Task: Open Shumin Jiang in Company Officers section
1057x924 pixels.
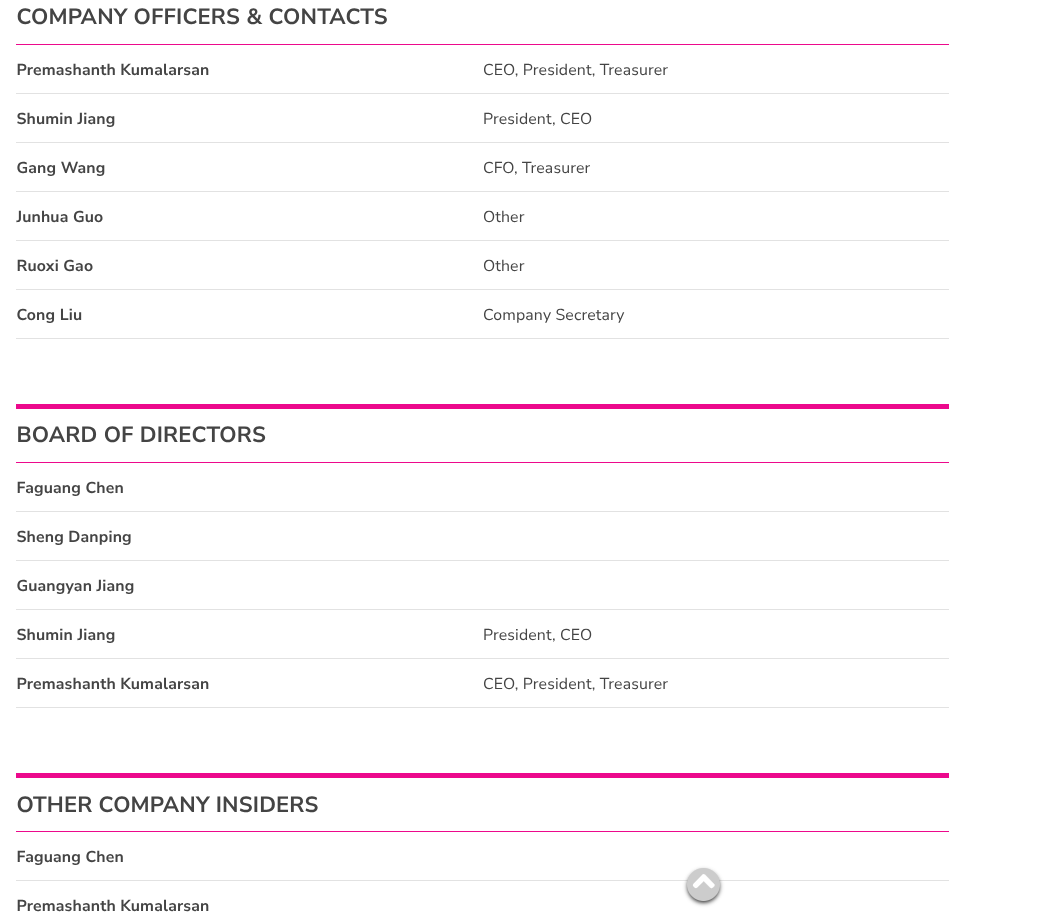Action: click(x=66, y=119)
